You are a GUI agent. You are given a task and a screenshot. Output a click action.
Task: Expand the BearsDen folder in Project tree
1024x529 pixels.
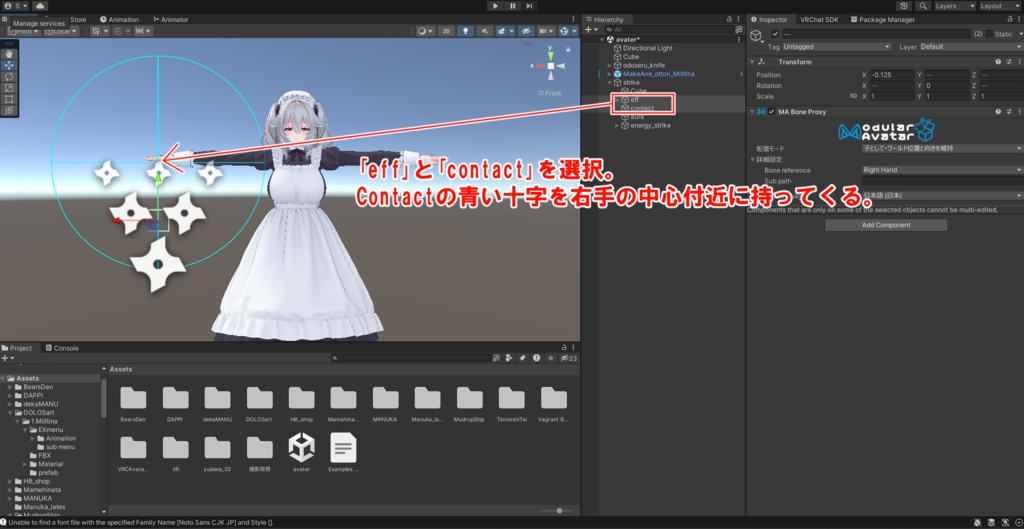(10, 387)
